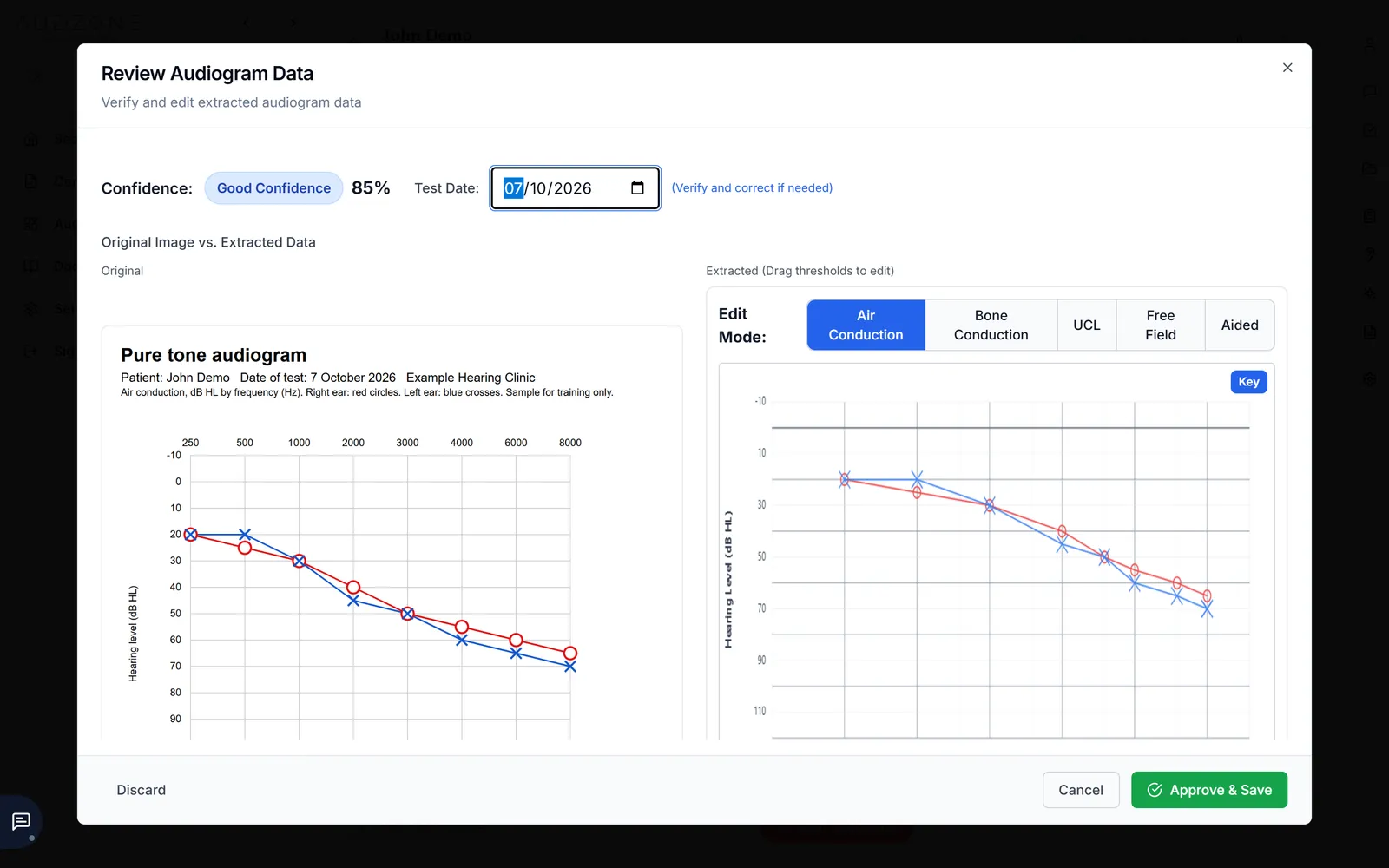Click the Test Date input field

coord(575,188)
